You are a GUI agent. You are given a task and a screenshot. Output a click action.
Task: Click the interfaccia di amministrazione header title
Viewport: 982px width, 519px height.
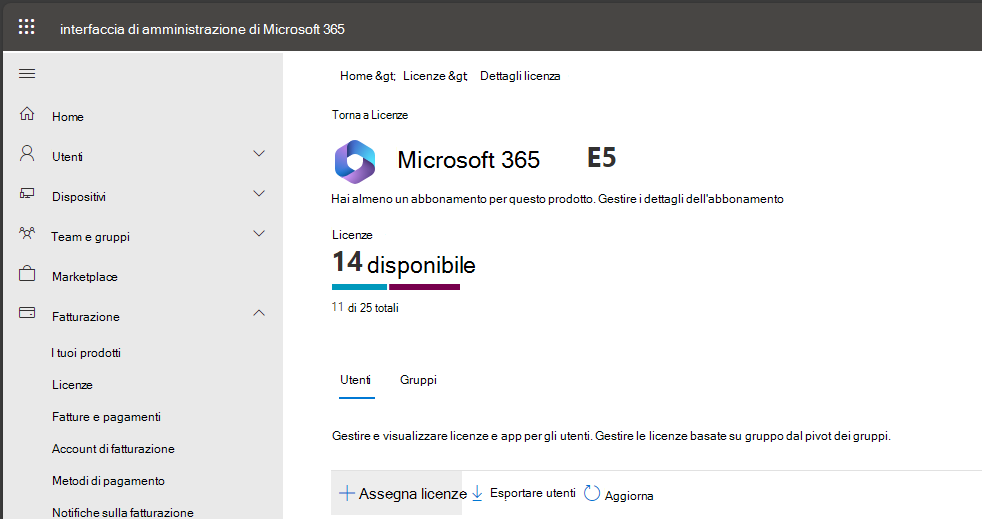202,29
